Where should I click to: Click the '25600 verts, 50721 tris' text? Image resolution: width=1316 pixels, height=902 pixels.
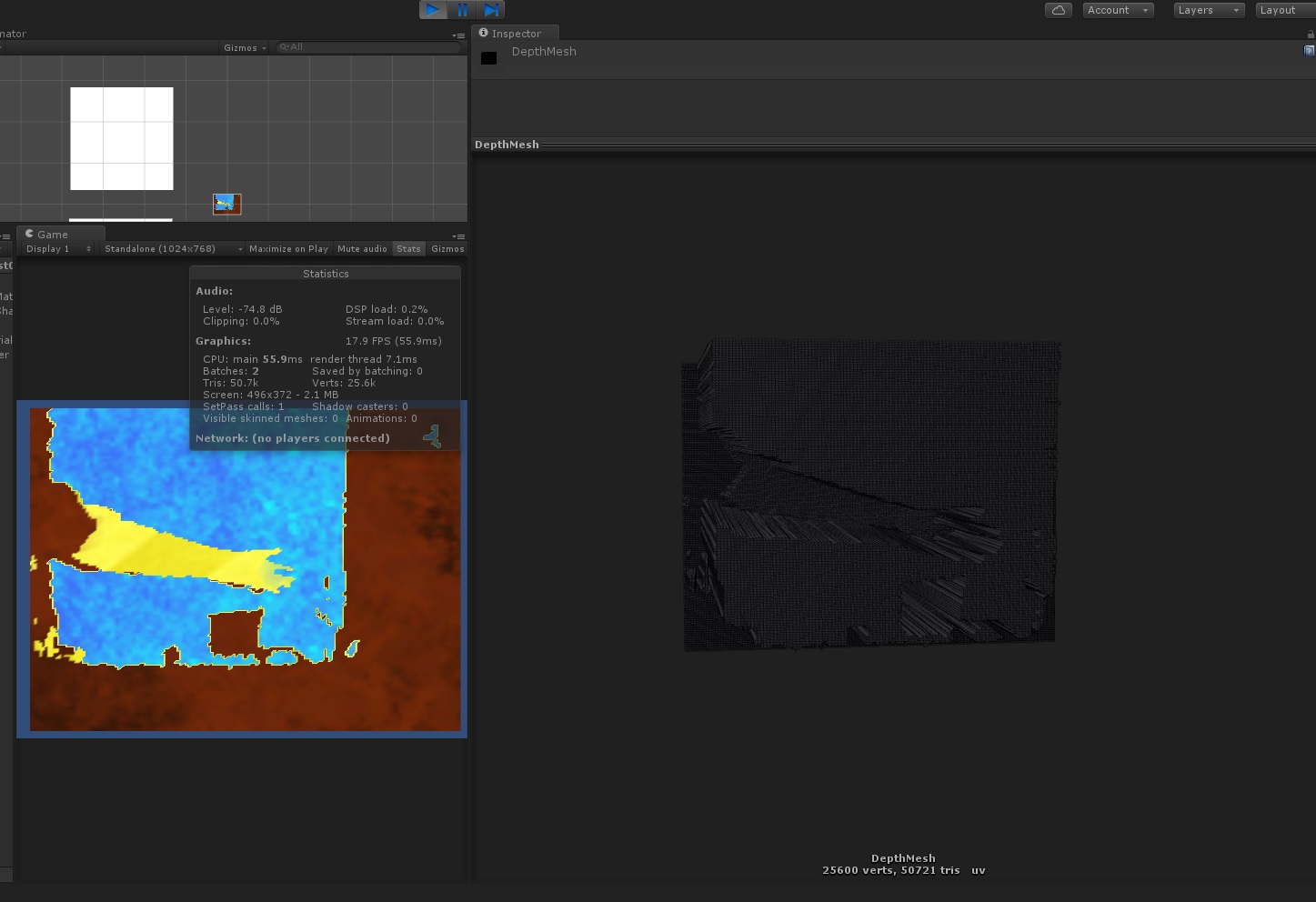tap(890, 870)
